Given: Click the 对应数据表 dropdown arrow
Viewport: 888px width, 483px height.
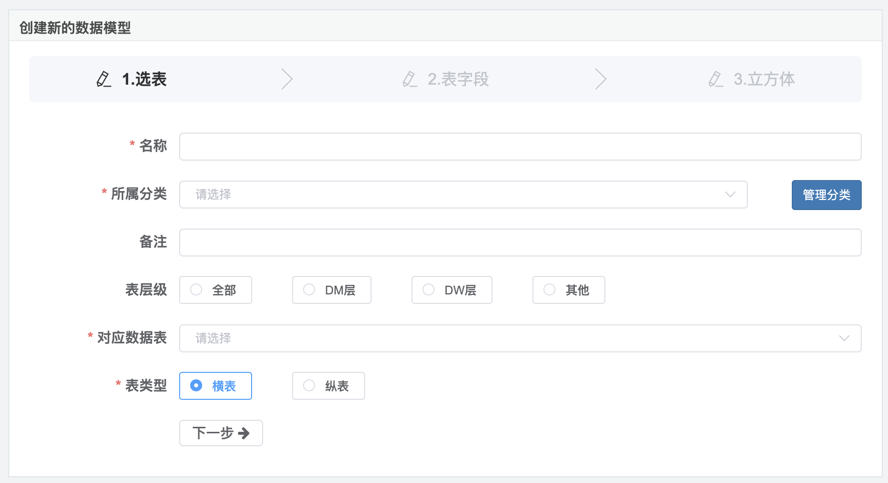Looking at the screenshot, I should pos(844,338).
